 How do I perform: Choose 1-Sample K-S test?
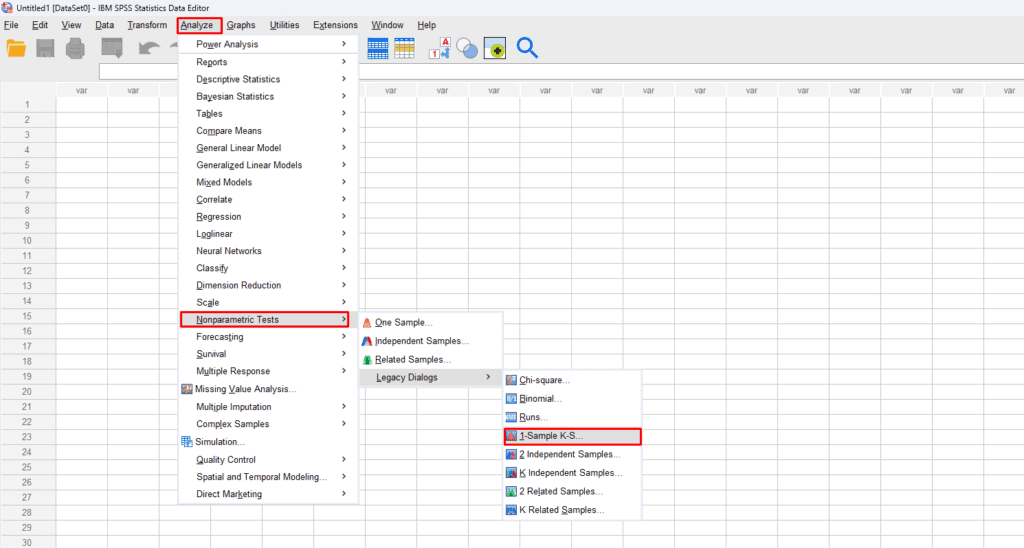coord(550,436)
